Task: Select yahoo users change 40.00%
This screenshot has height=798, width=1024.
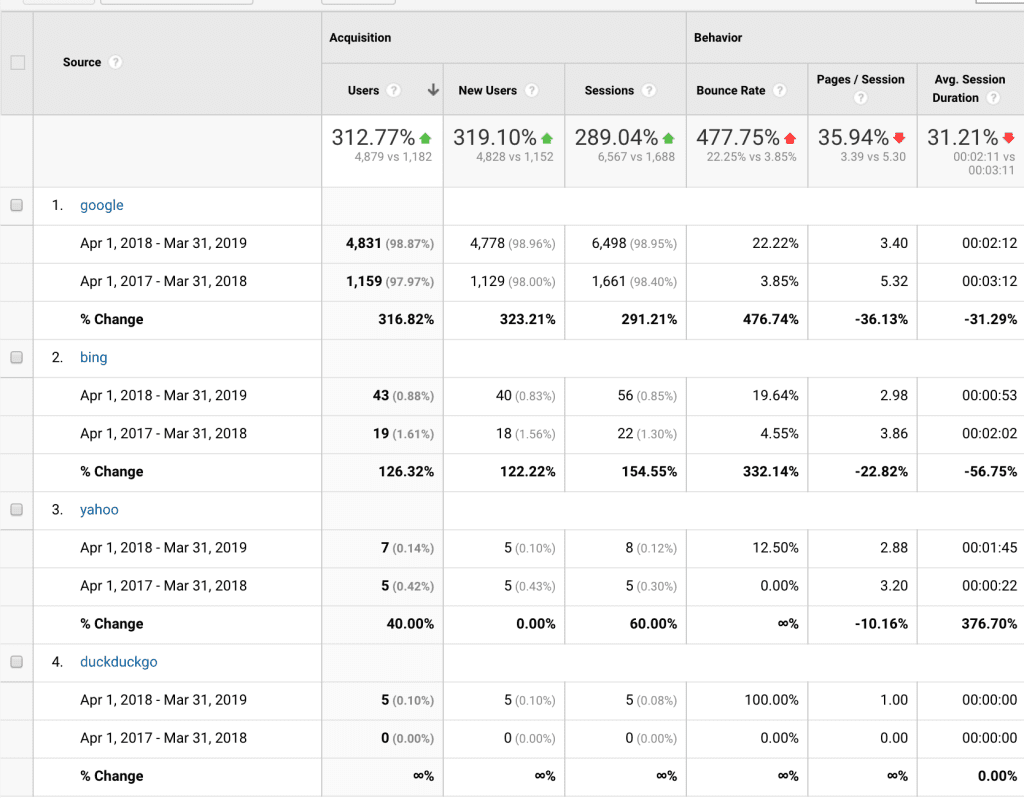Action: tap(410, 624)
